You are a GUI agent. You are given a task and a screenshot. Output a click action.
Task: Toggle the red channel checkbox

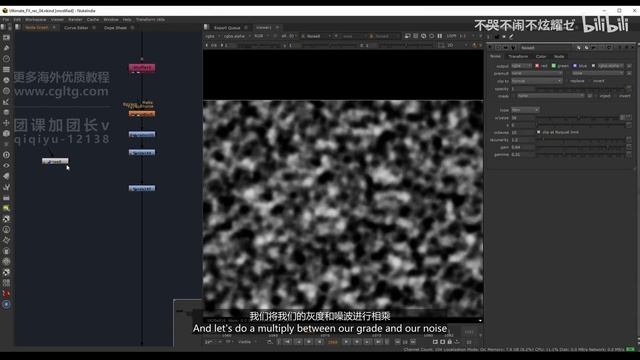point(537,66)
